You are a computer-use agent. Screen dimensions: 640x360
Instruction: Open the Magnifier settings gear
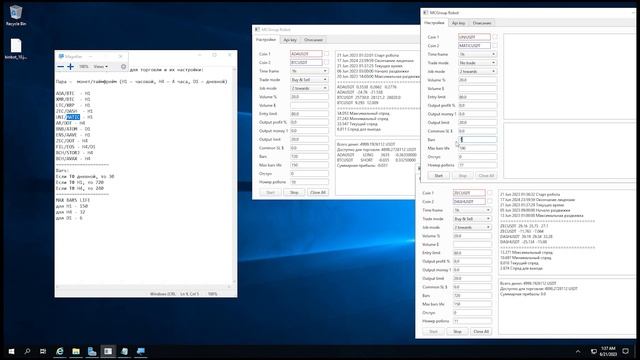tap(123, 67)
